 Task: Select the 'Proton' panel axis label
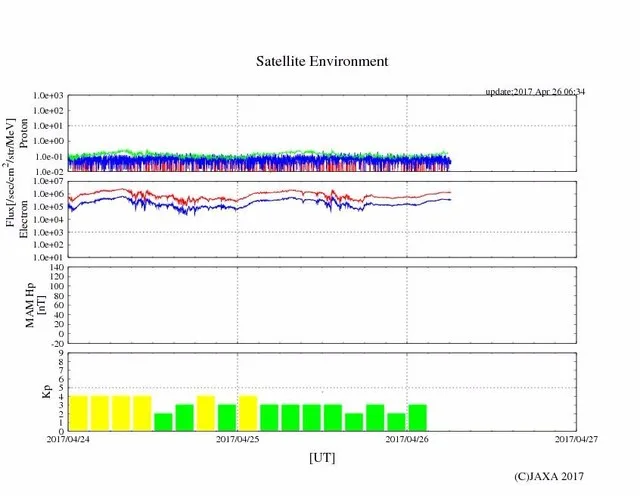(24, 133)
